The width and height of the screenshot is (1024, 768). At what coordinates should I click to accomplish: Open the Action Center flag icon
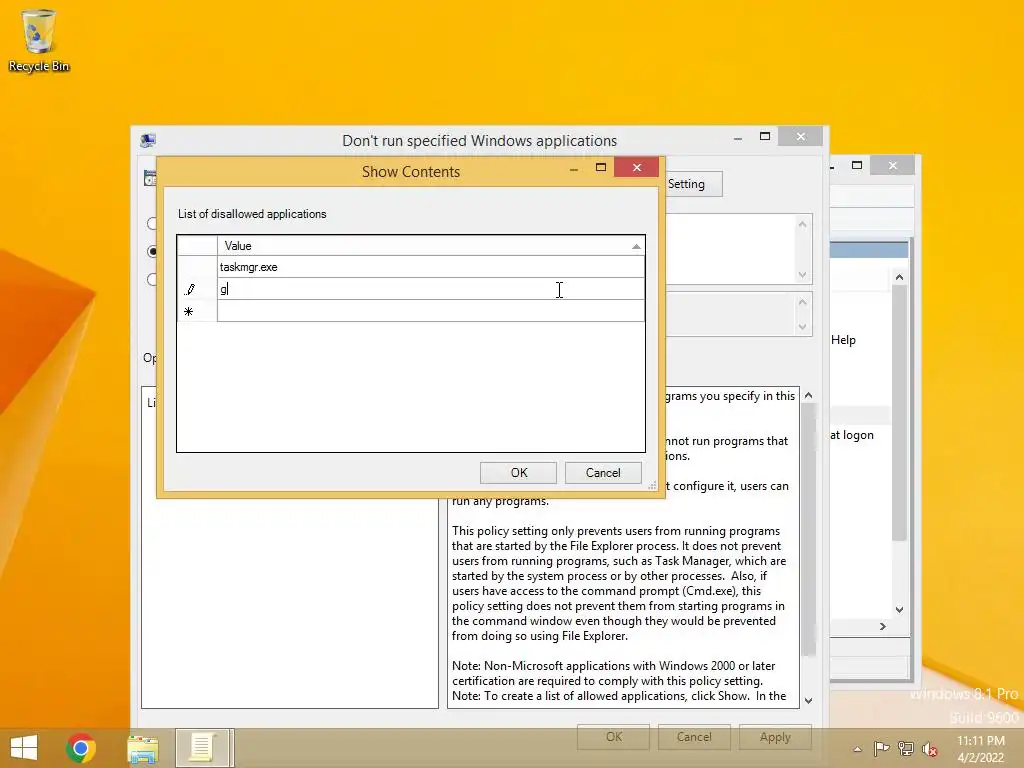881,748
